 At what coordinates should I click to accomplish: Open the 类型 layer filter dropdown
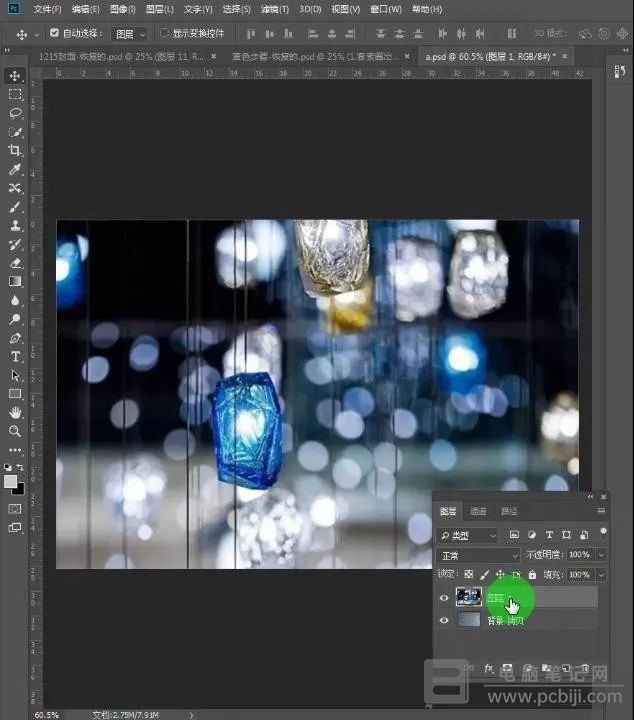tap(467, 535)
